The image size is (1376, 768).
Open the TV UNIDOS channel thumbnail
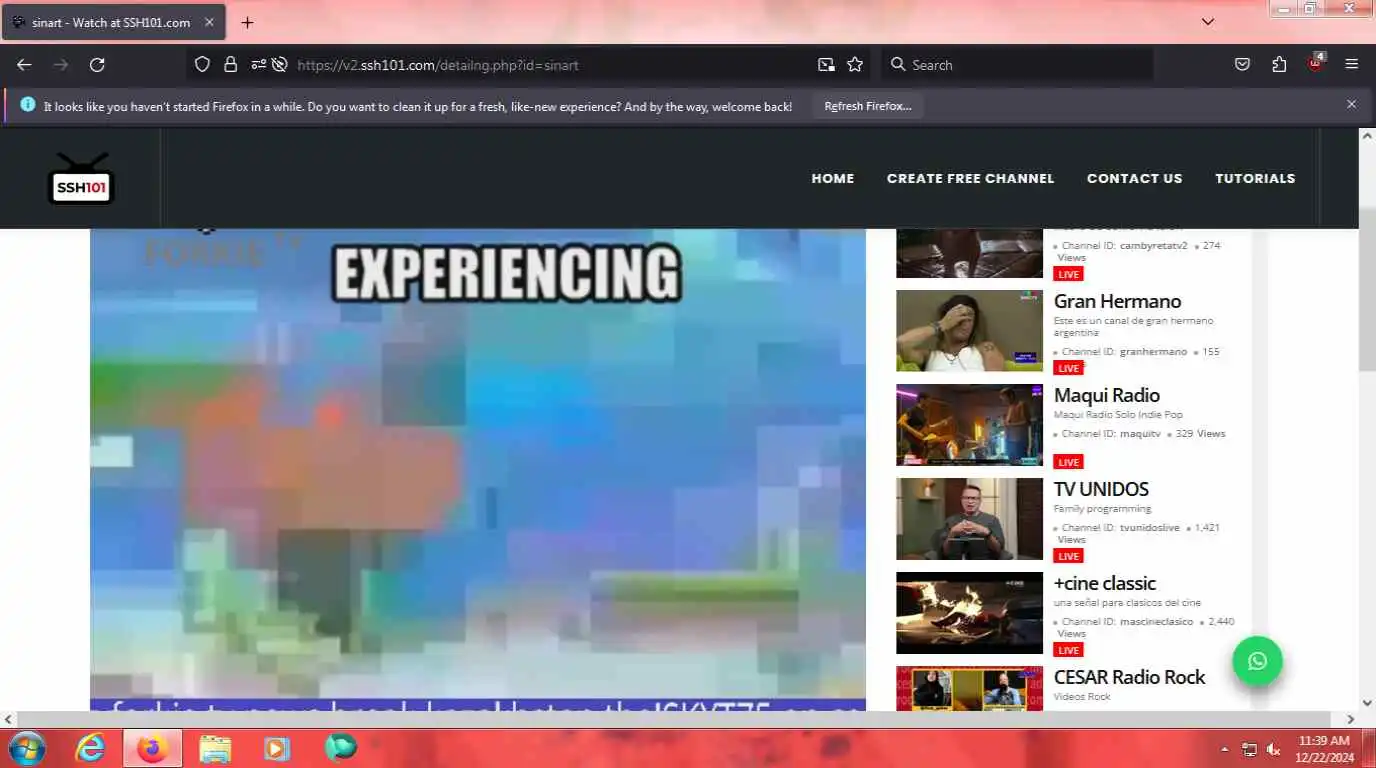point(969,519)
